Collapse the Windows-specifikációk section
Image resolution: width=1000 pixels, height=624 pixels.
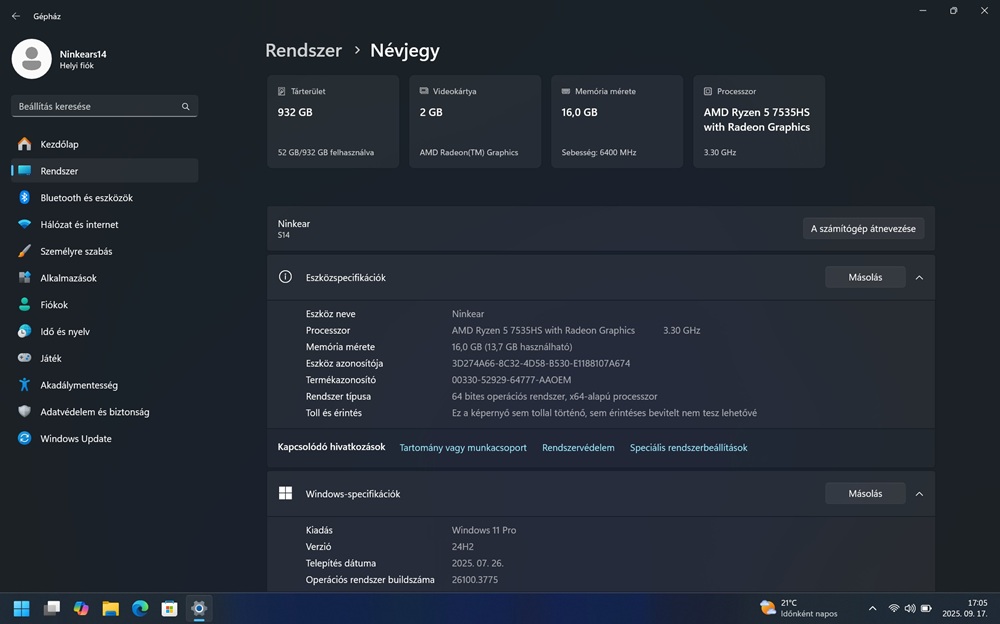919,493
